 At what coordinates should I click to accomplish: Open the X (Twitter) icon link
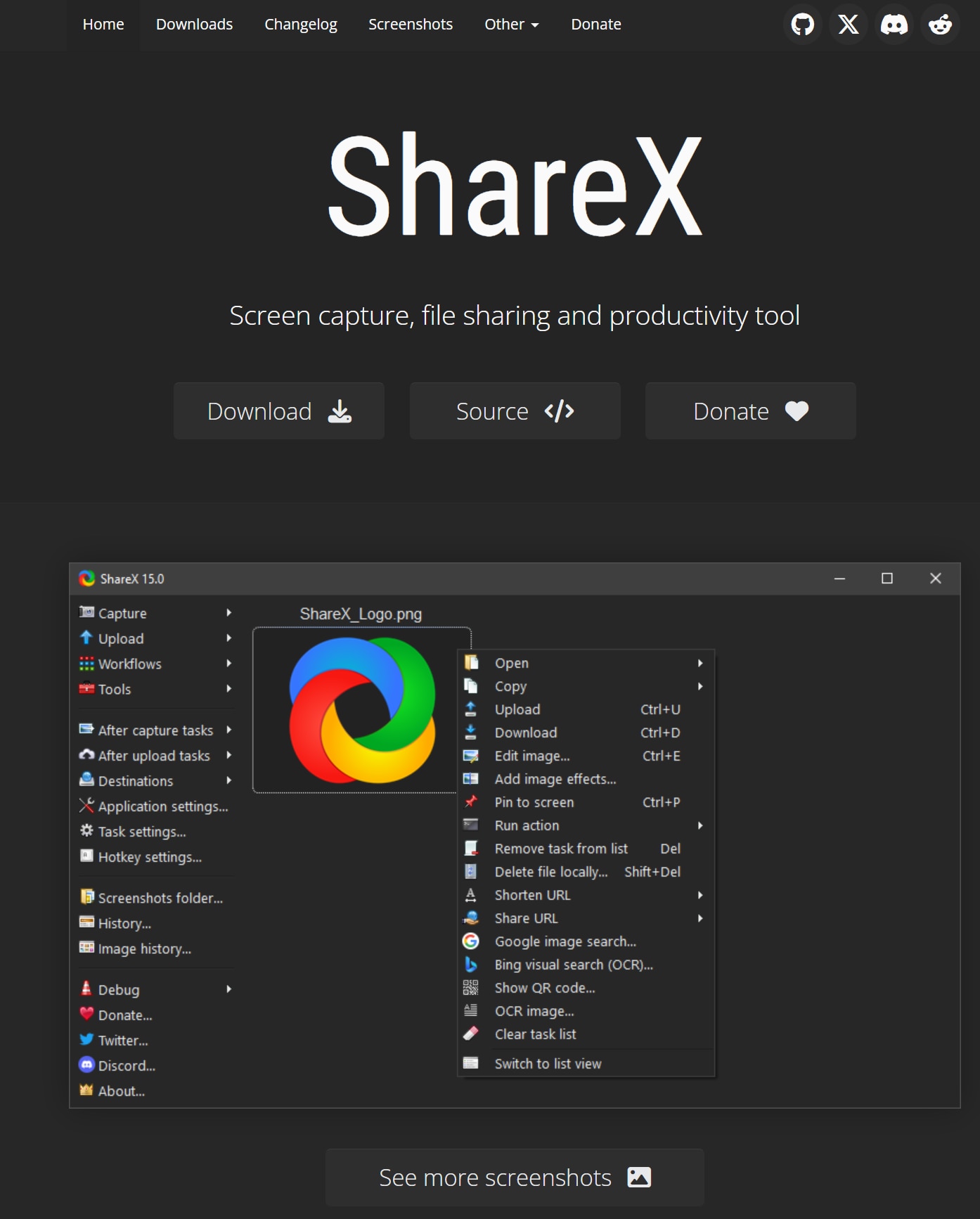pos(848,25)
